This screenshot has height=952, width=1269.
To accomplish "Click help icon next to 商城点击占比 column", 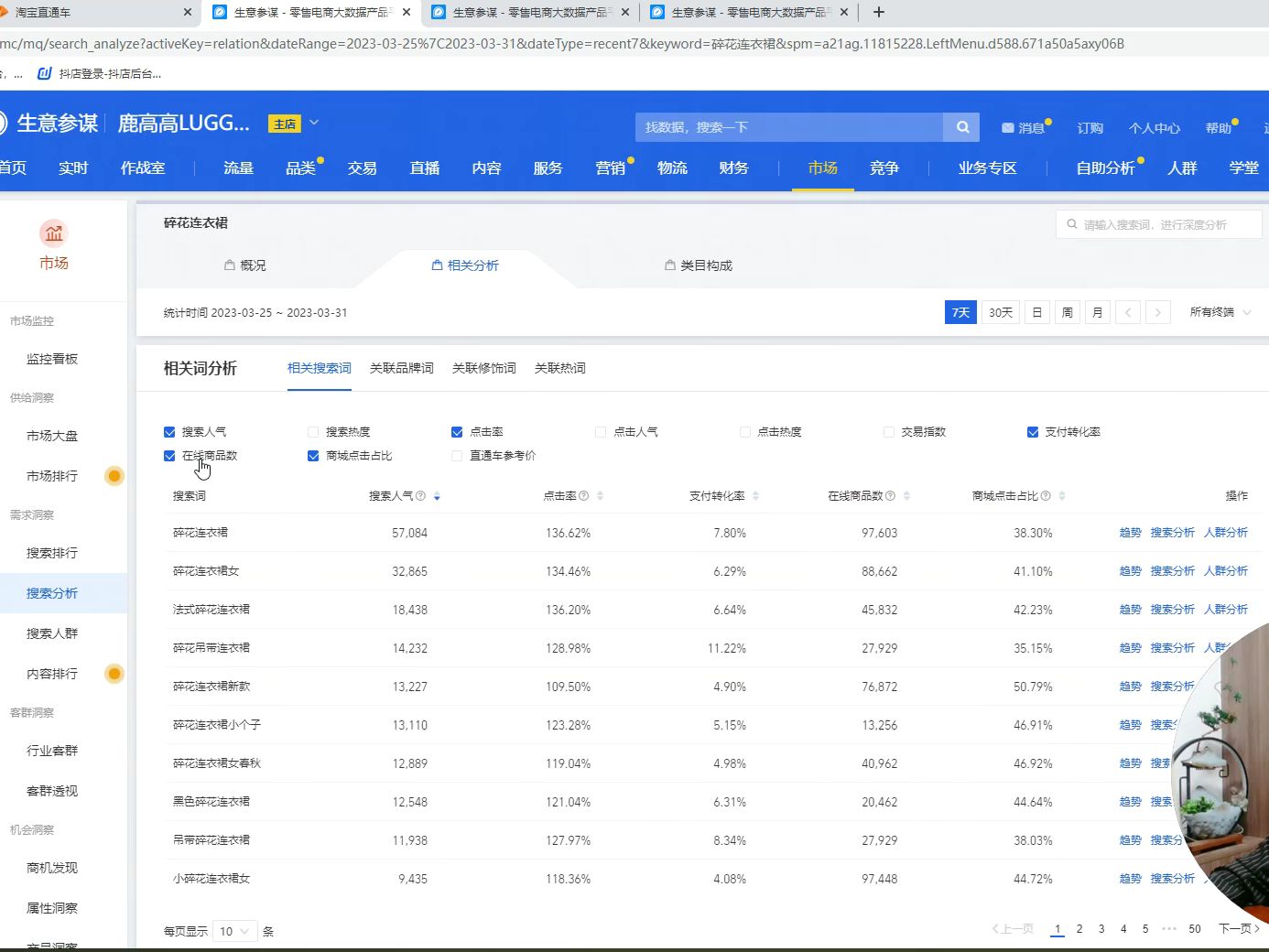I will click(x=1046, y=496).
